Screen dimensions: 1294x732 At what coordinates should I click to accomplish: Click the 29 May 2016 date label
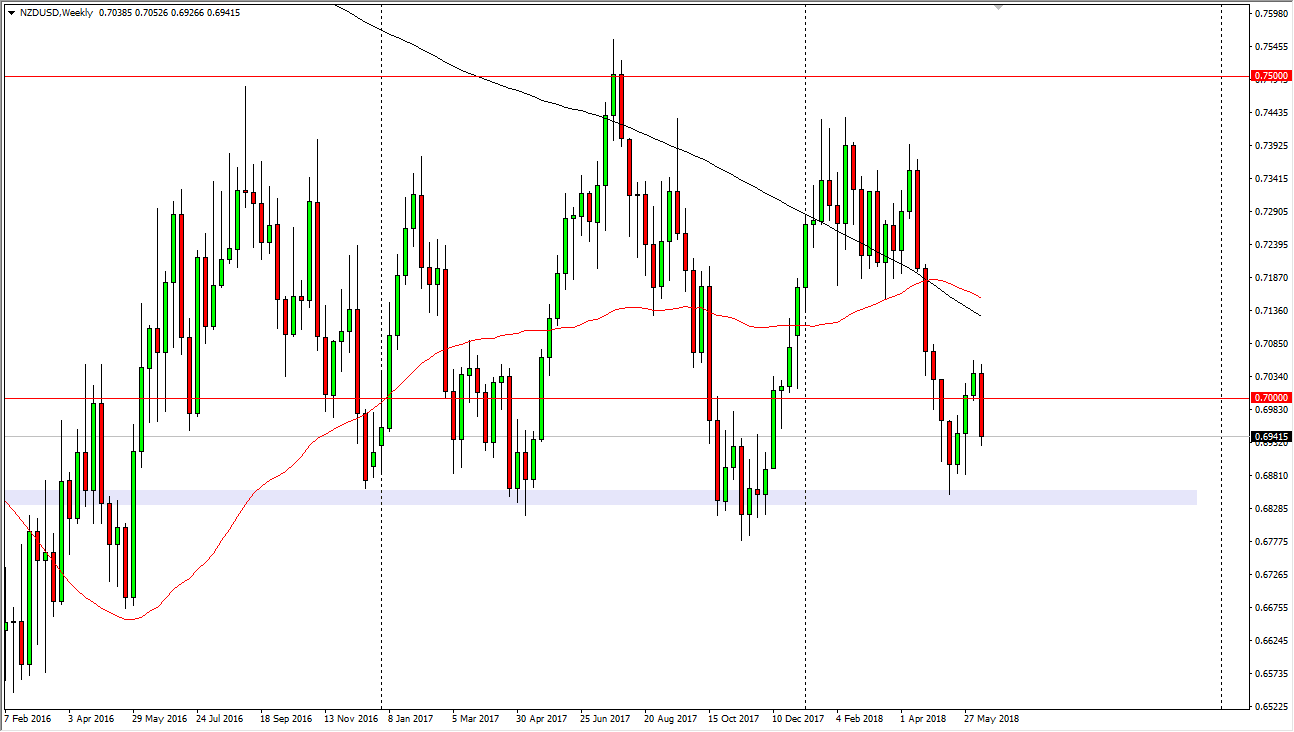(x=159, y=718)
